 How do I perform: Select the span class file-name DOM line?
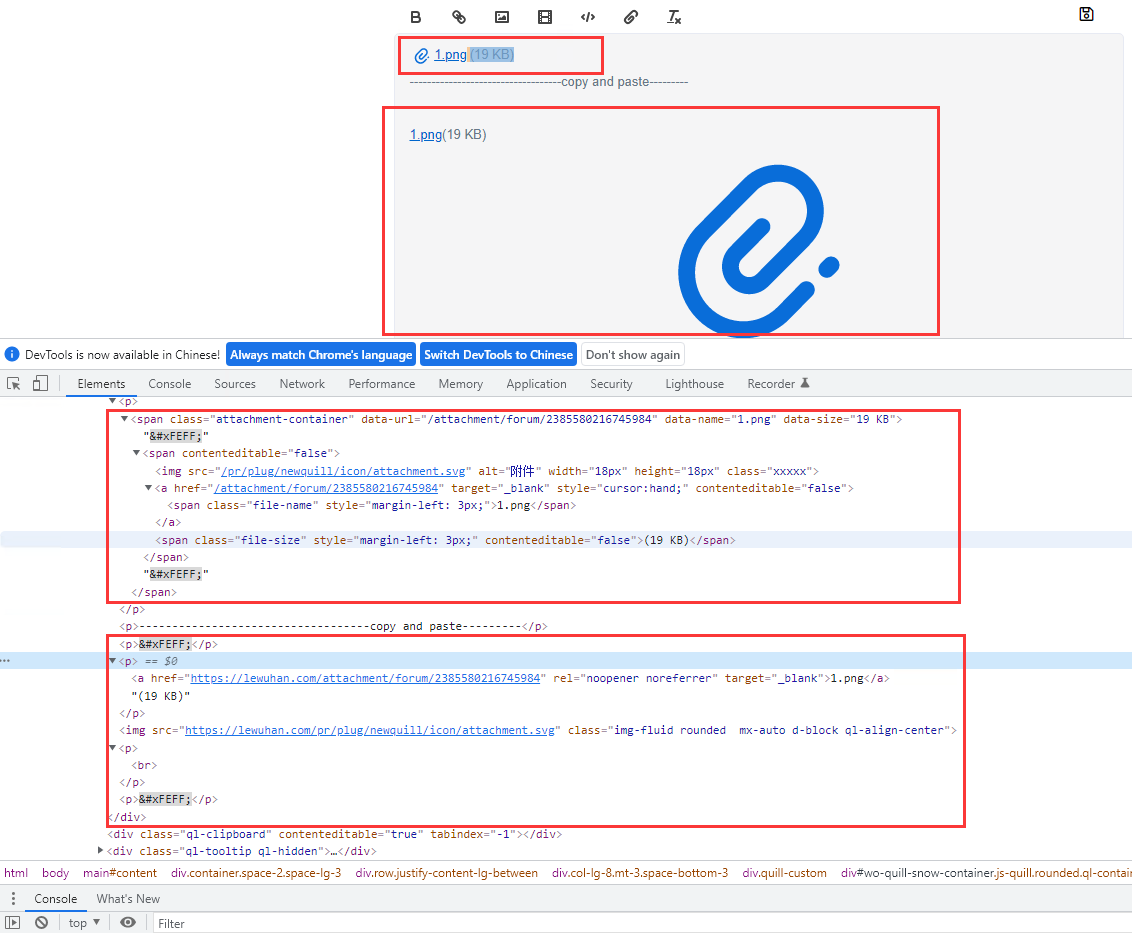click(x=372, y=505)
